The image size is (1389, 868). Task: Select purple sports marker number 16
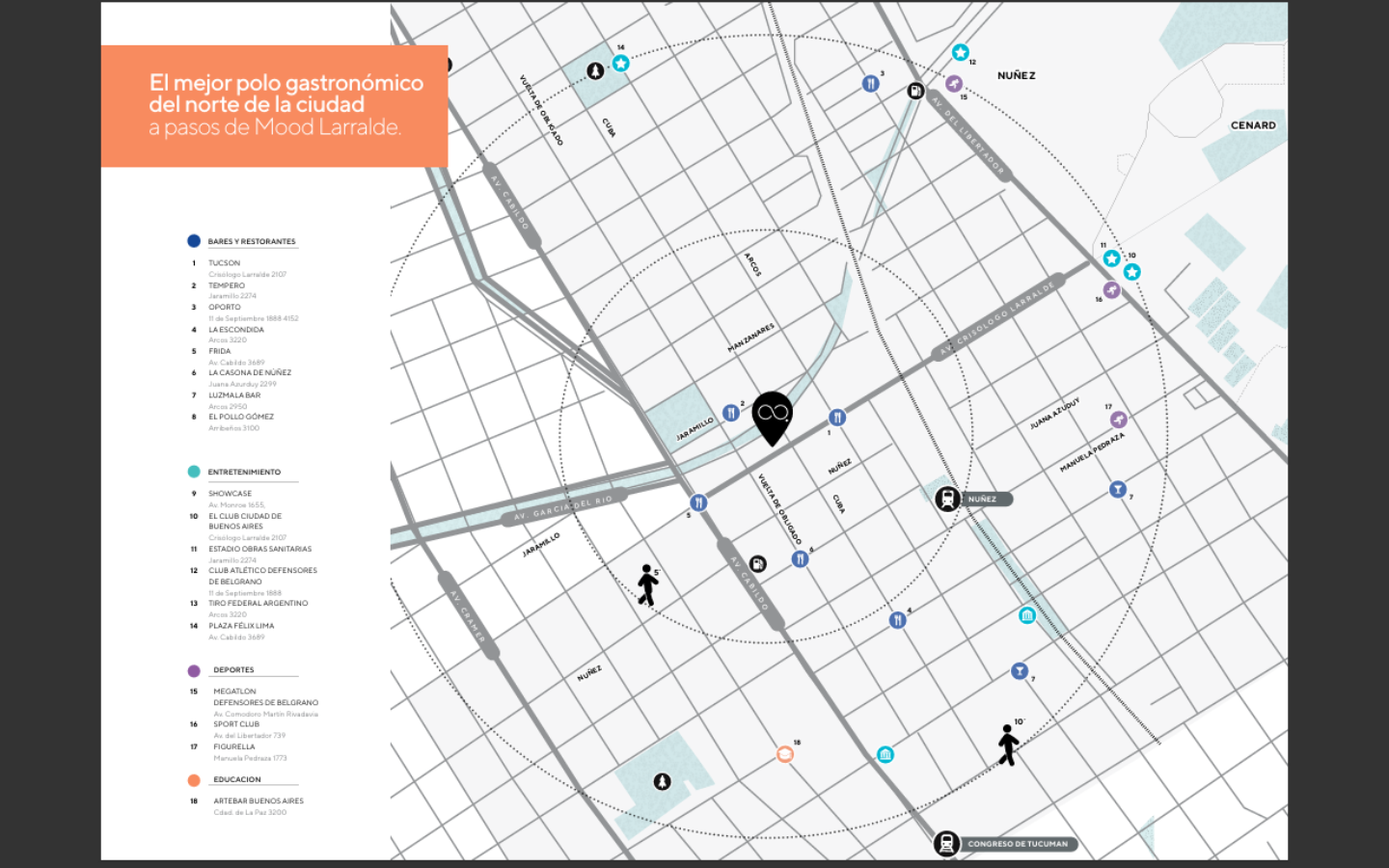click(x=1111, y=289)
